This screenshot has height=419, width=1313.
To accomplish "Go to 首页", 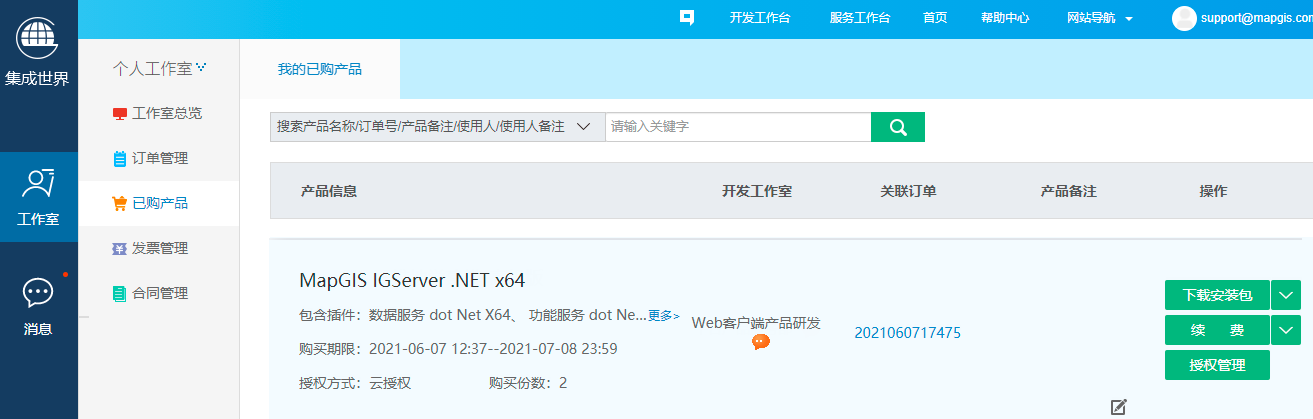I will (x=935, y=18).
